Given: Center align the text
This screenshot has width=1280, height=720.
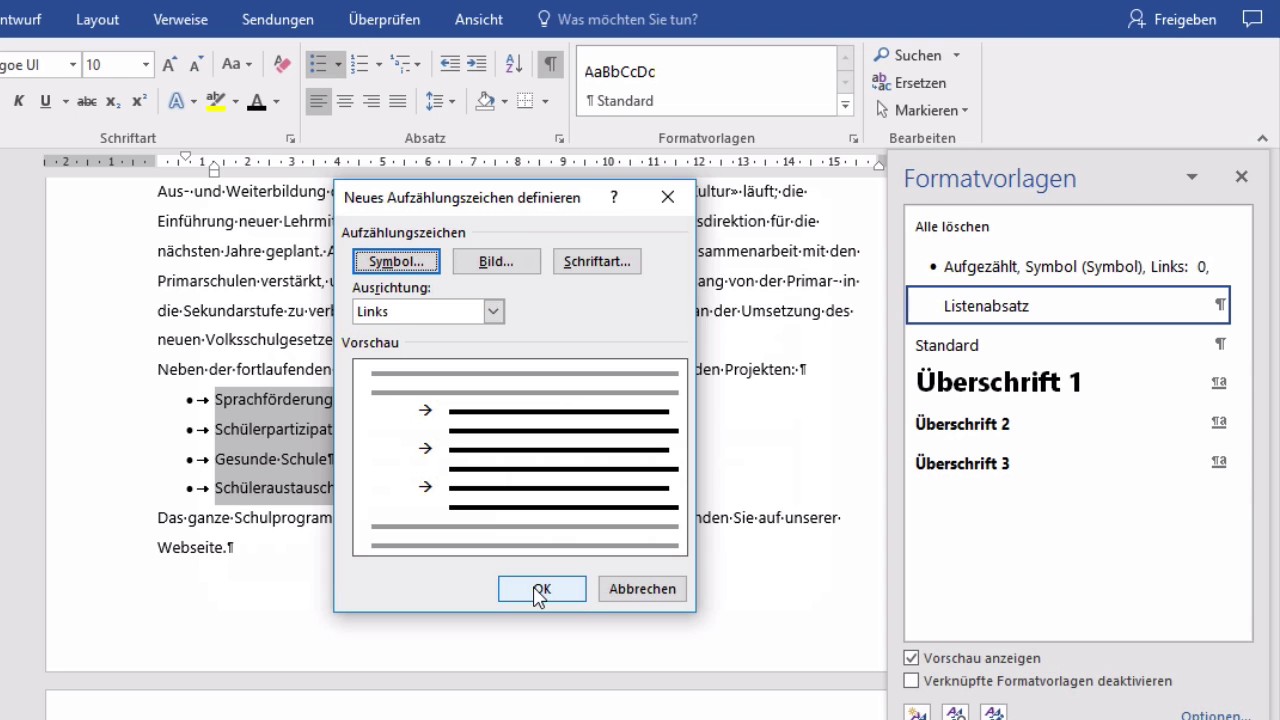Looking at the screenshot, I should coord(345,101).
